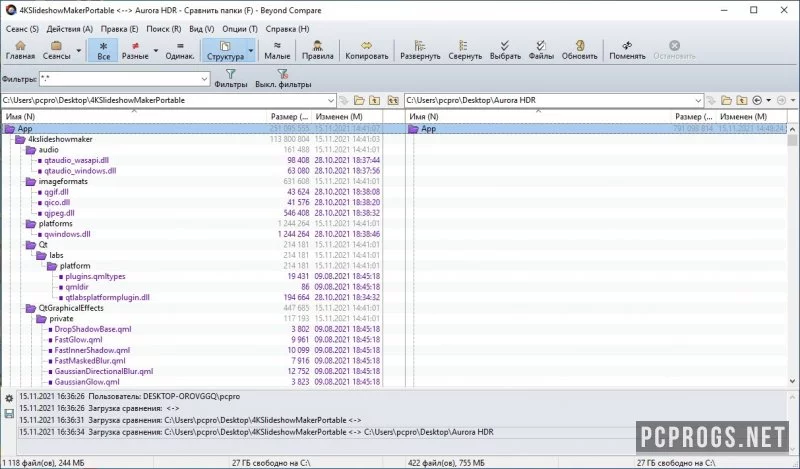The width and height of the screenshot is (800, 469).
Task: Sort left pane by Изменен column
Action: tap(347, 117)
